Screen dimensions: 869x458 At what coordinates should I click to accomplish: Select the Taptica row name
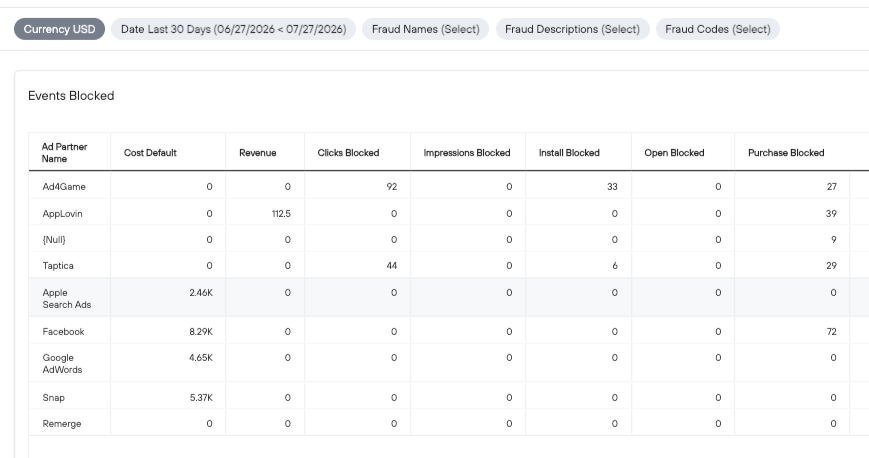point(58,266)
